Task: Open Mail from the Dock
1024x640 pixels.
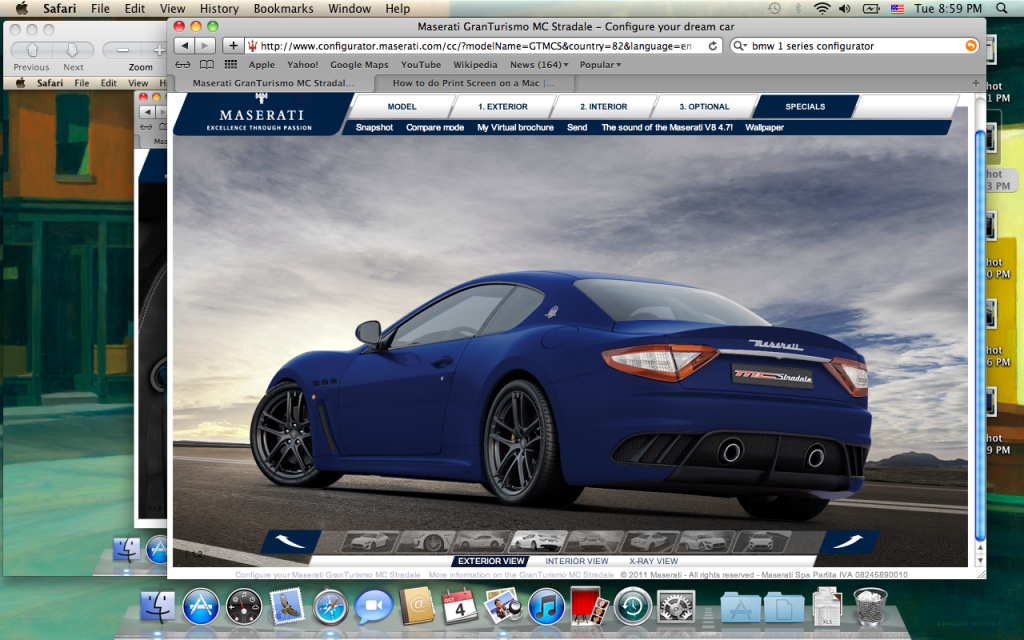Action: pyautogui.click(x=287, y=606)
